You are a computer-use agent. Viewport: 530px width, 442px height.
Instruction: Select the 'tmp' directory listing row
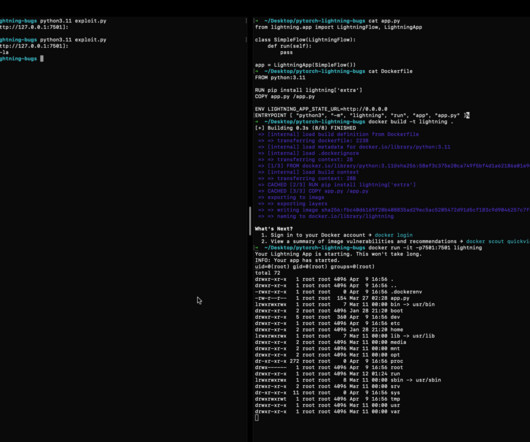pos(328,399)
